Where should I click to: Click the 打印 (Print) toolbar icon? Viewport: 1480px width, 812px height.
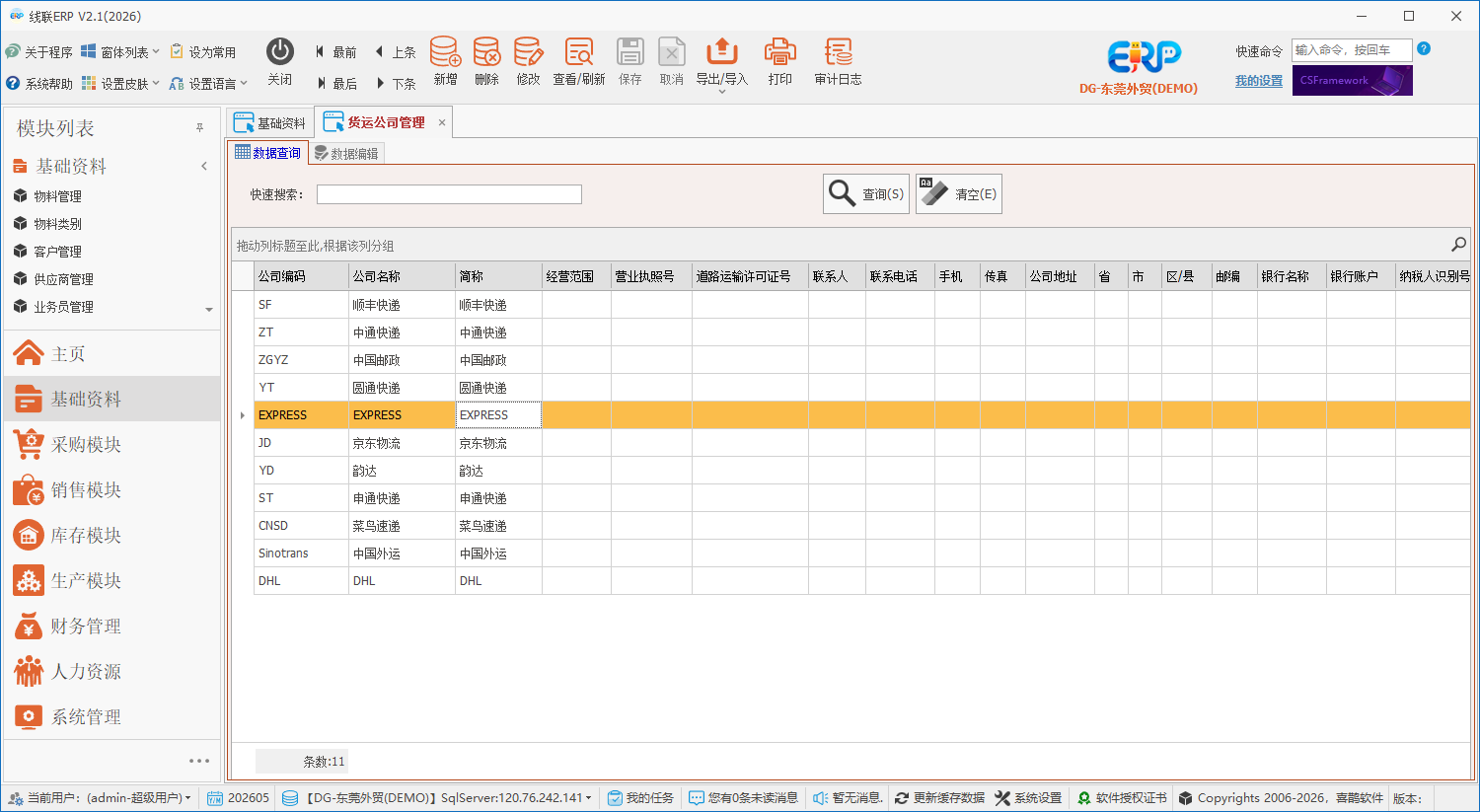click(x=779, y=62)
